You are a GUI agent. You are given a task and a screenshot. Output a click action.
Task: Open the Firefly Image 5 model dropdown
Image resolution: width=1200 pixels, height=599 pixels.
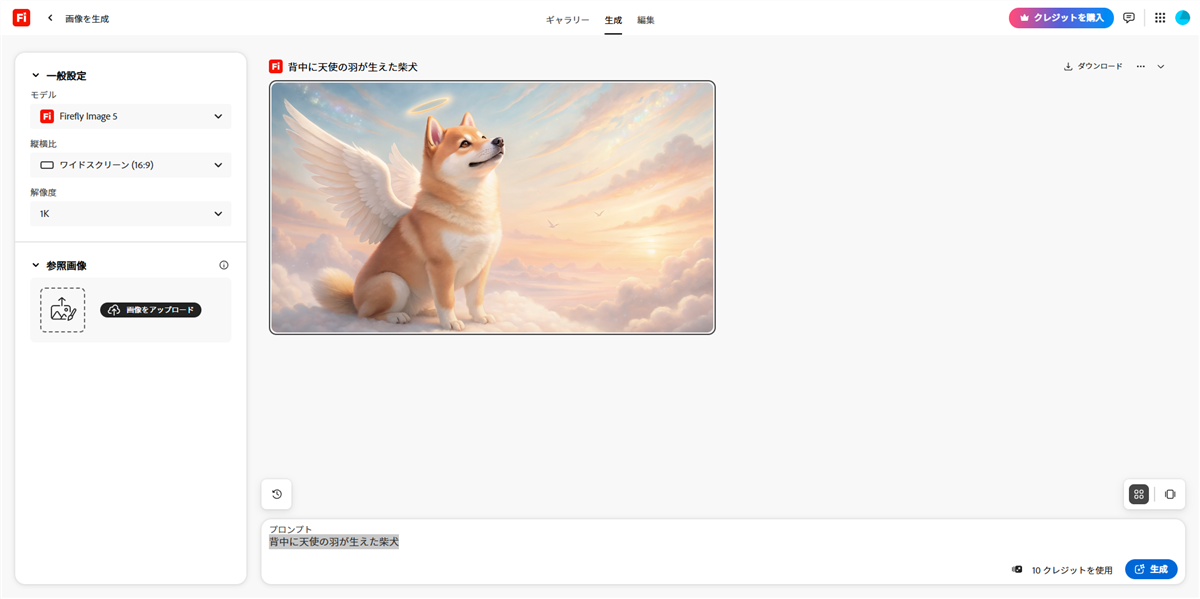(x=131, y=117)
